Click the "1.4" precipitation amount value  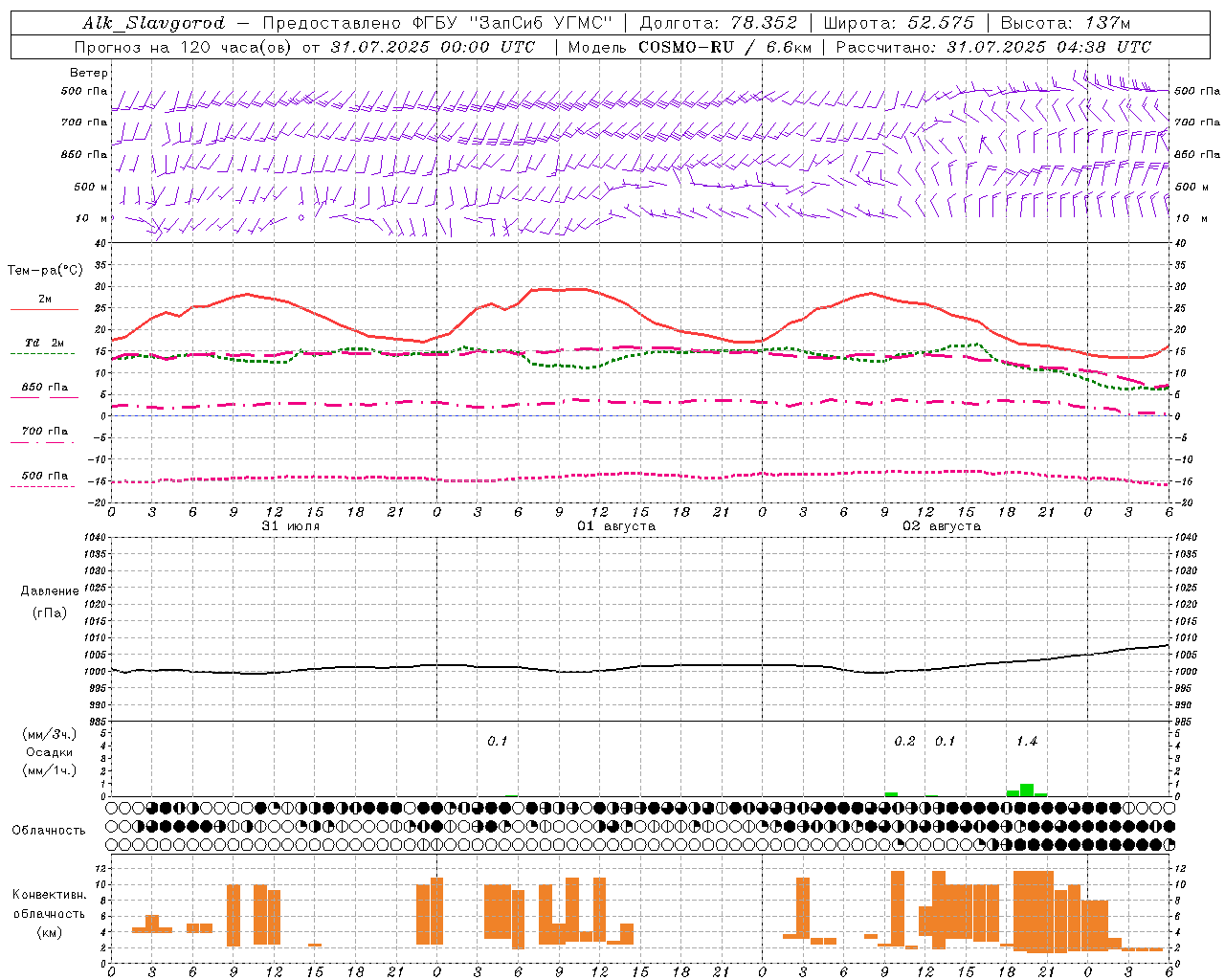pyautogui.click(x=1027, y=741)
